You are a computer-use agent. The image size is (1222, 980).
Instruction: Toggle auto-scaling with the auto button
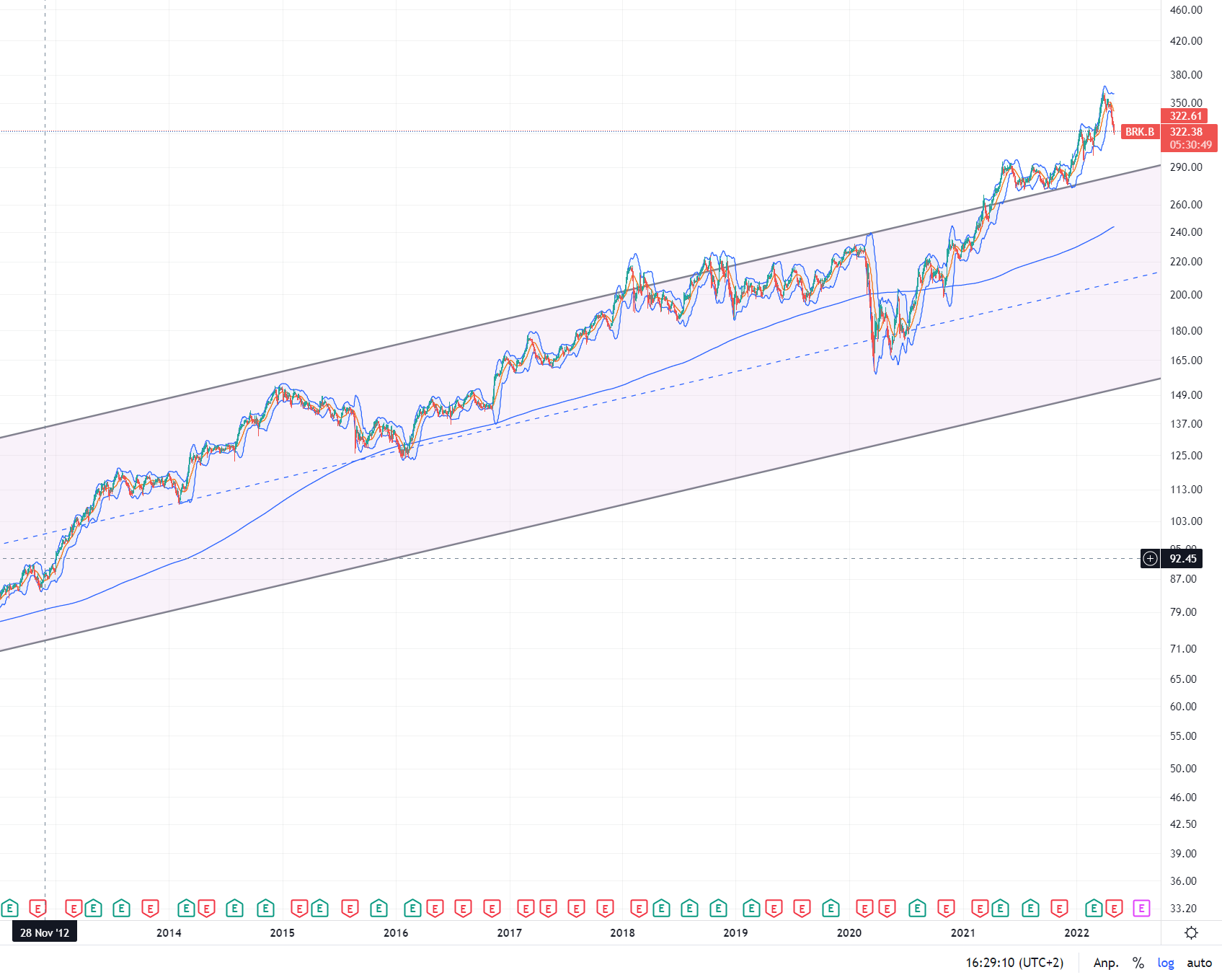pyautogui.click(x=1201, y=963)
